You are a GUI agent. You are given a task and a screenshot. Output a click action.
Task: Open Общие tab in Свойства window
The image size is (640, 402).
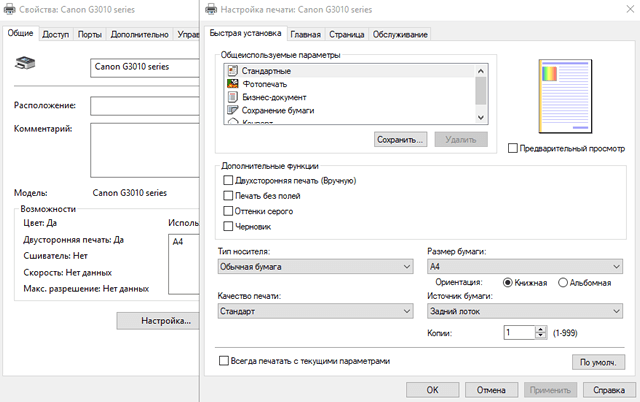20,33
